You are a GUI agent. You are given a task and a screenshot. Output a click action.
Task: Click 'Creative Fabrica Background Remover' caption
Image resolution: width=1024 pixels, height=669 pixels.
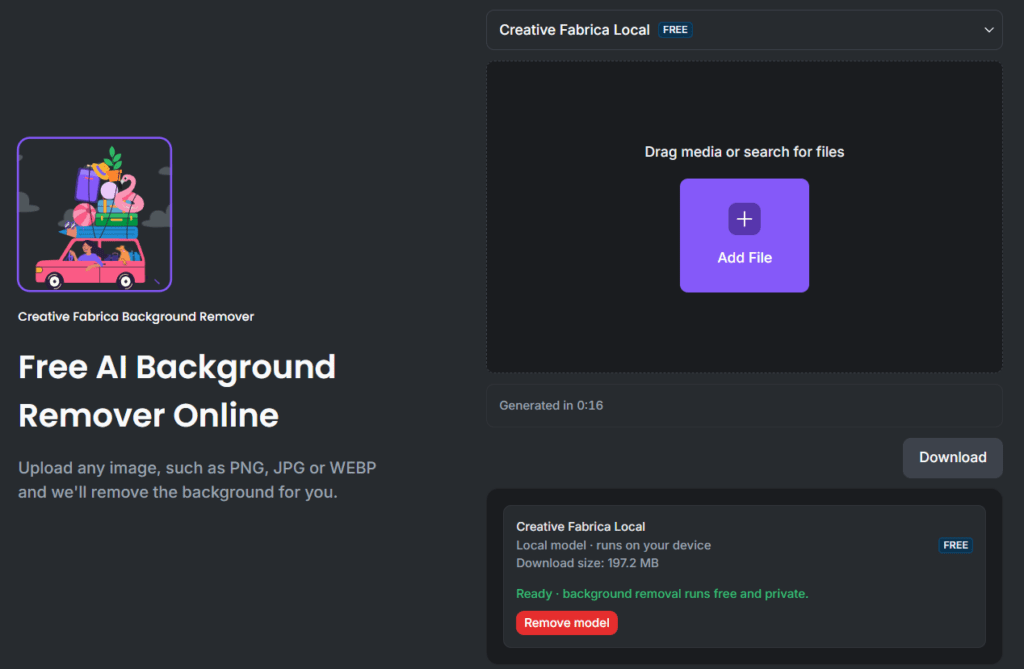pos(136,317)
